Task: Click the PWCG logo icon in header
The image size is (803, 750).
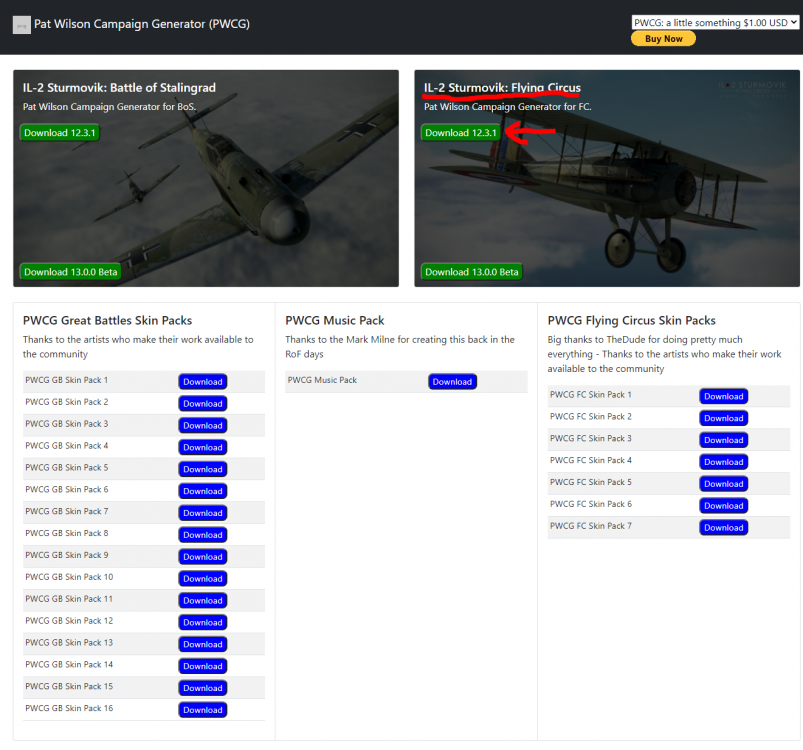Action: pos(21,25)
